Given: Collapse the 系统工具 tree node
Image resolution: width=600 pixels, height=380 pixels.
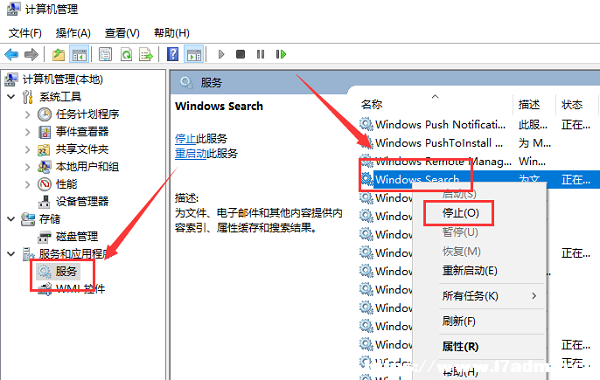Looking at the screenshot, I should pyautogui.click(x=11, y=96).
